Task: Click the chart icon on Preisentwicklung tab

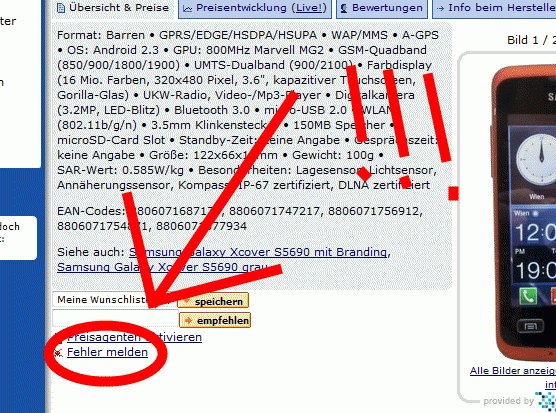Action: (x=187, y=9)
